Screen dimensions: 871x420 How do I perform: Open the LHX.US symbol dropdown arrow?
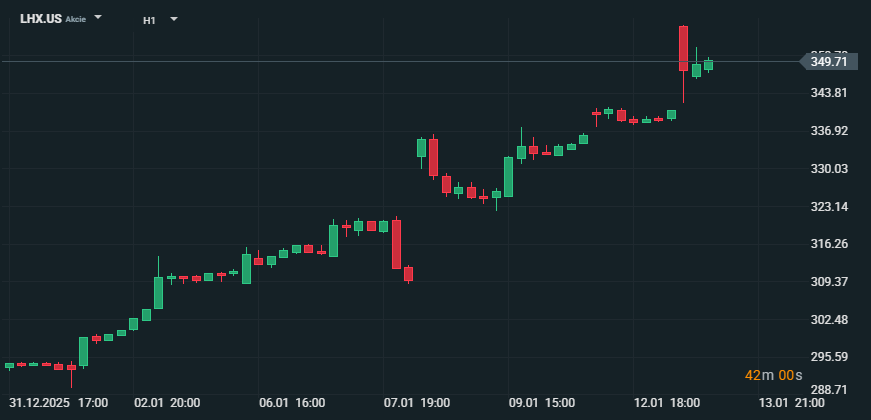tap(98, 18)
